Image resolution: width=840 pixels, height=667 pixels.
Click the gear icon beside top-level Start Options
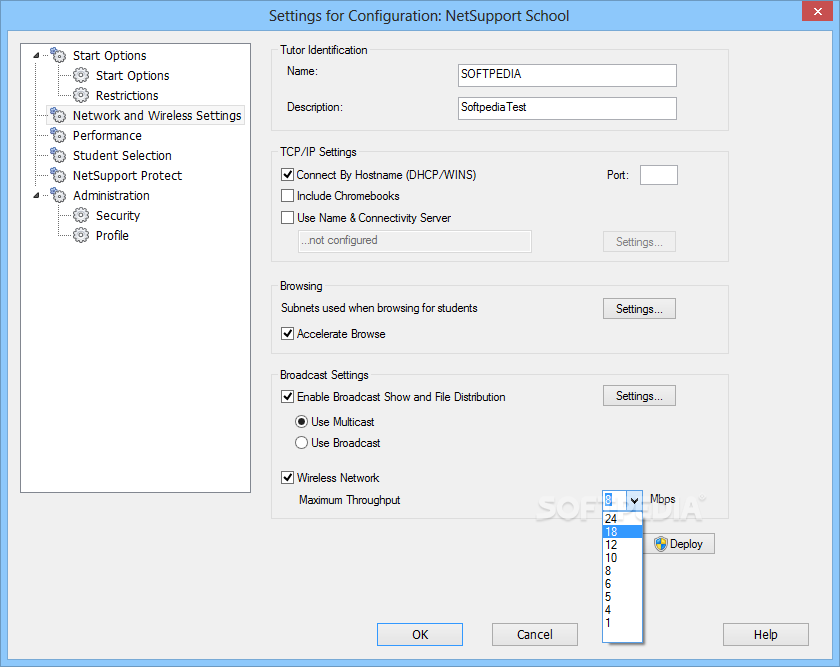[58, 55]
